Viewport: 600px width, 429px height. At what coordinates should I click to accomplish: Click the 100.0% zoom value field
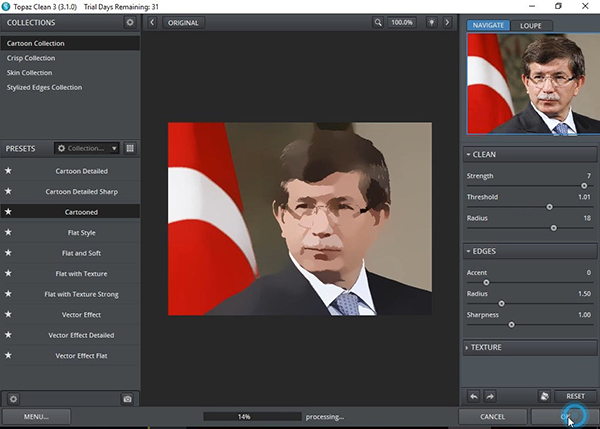[402, 23]
